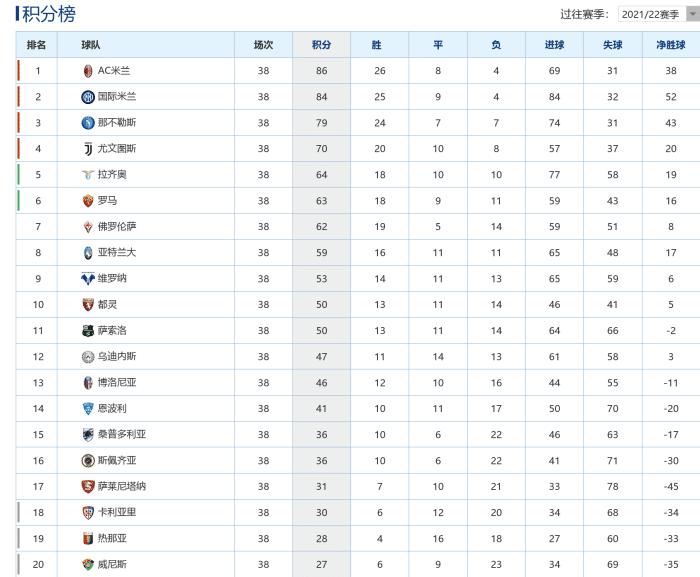Click the 桑普多利亚 club badge
This screenshot has height=577, width=700.
tap(88, 435)
